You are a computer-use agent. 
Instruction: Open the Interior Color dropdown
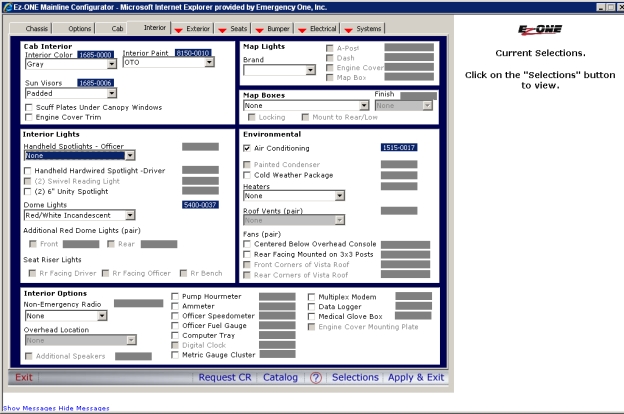(112, 64)
